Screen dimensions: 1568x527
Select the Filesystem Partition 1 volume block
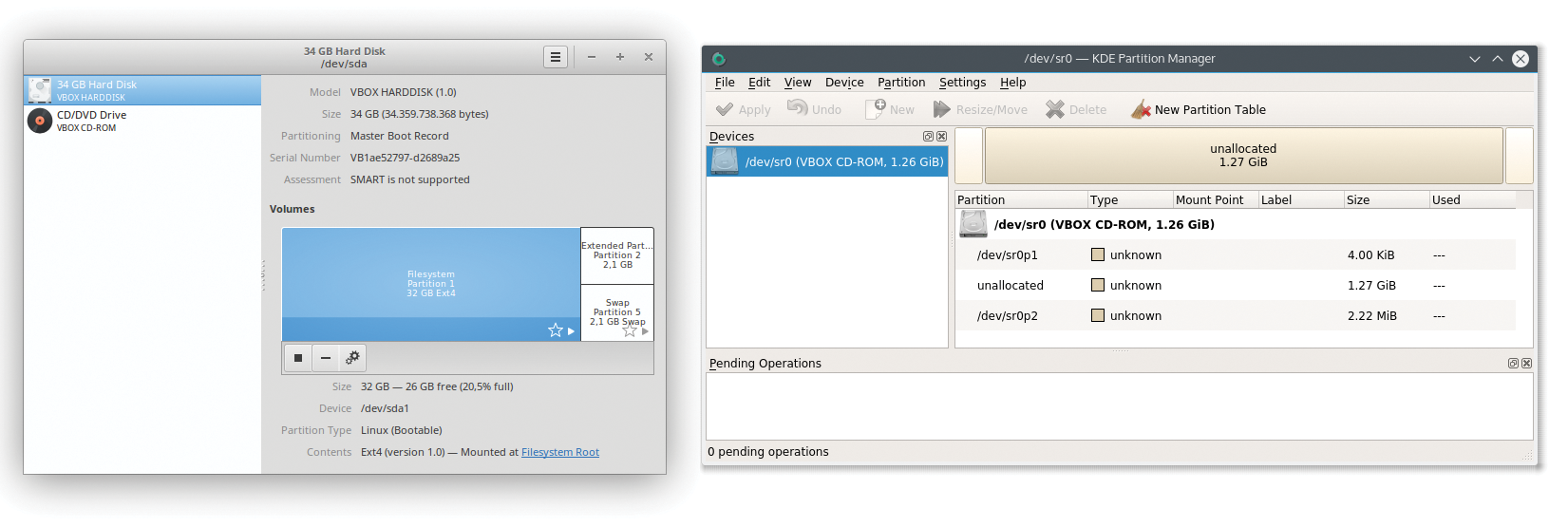[x=431, y=284]
